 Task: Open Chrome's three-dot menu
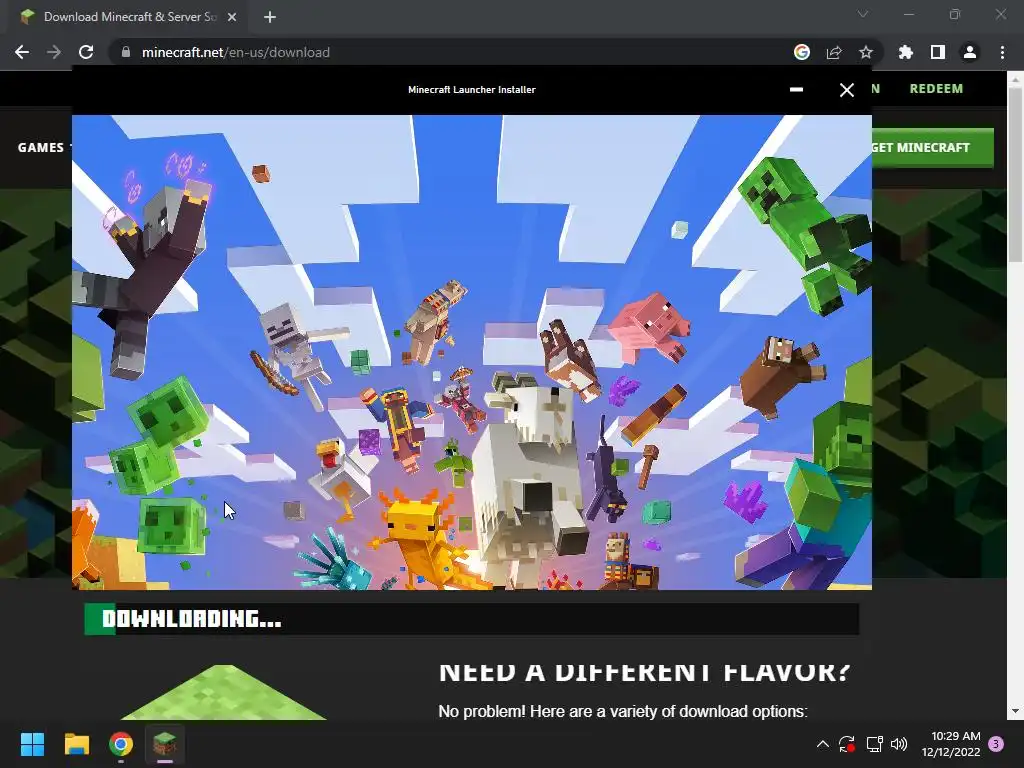point(1002,52)
